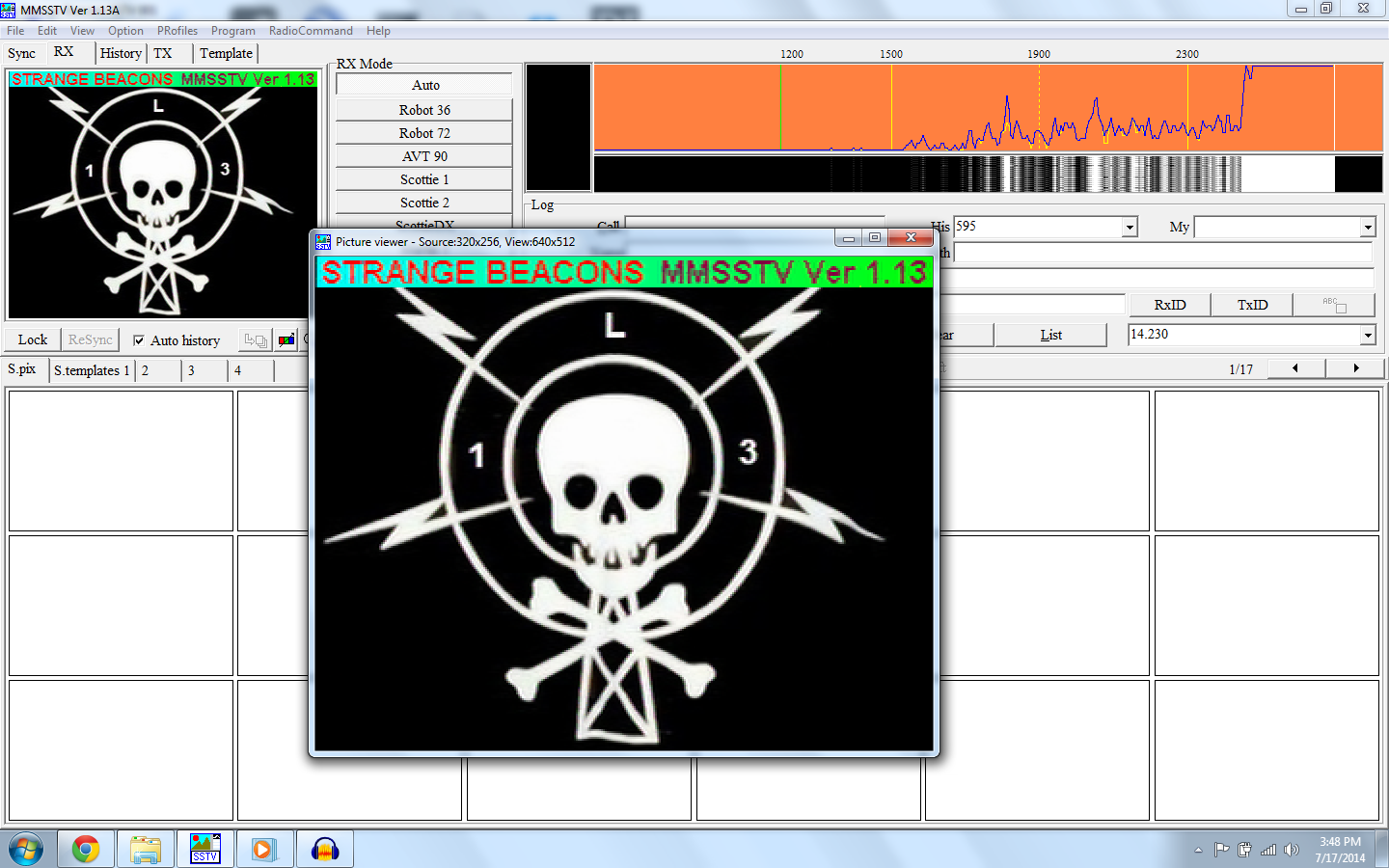Select AVT 90 RX mode

click(x=424, y=156)
